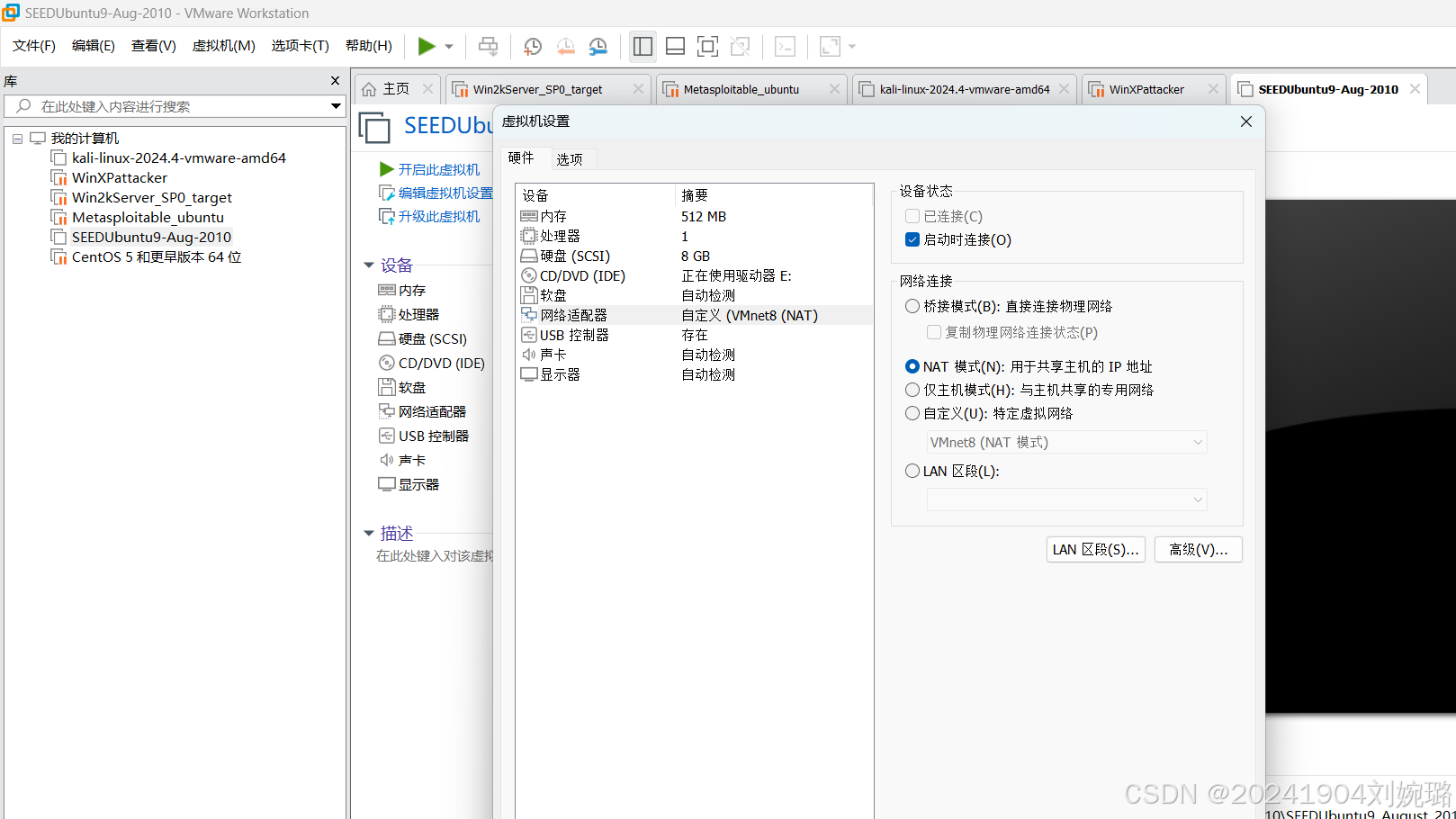Select 硬盘 (SCSI) in the hardware list
The image size is (1456, 819).
point(694,256)
